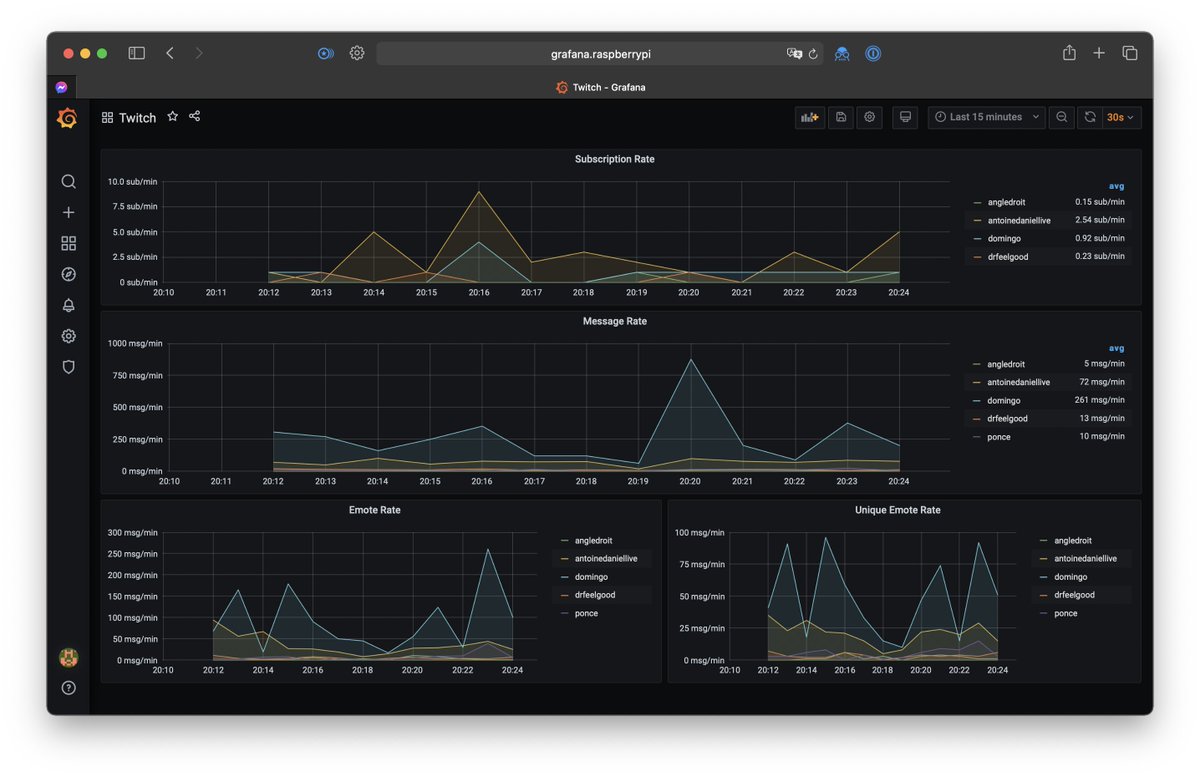Toggle angledroit series in Subscription Rate legend
This screenshot has height=777, width=1200.
pos(1006,202)
